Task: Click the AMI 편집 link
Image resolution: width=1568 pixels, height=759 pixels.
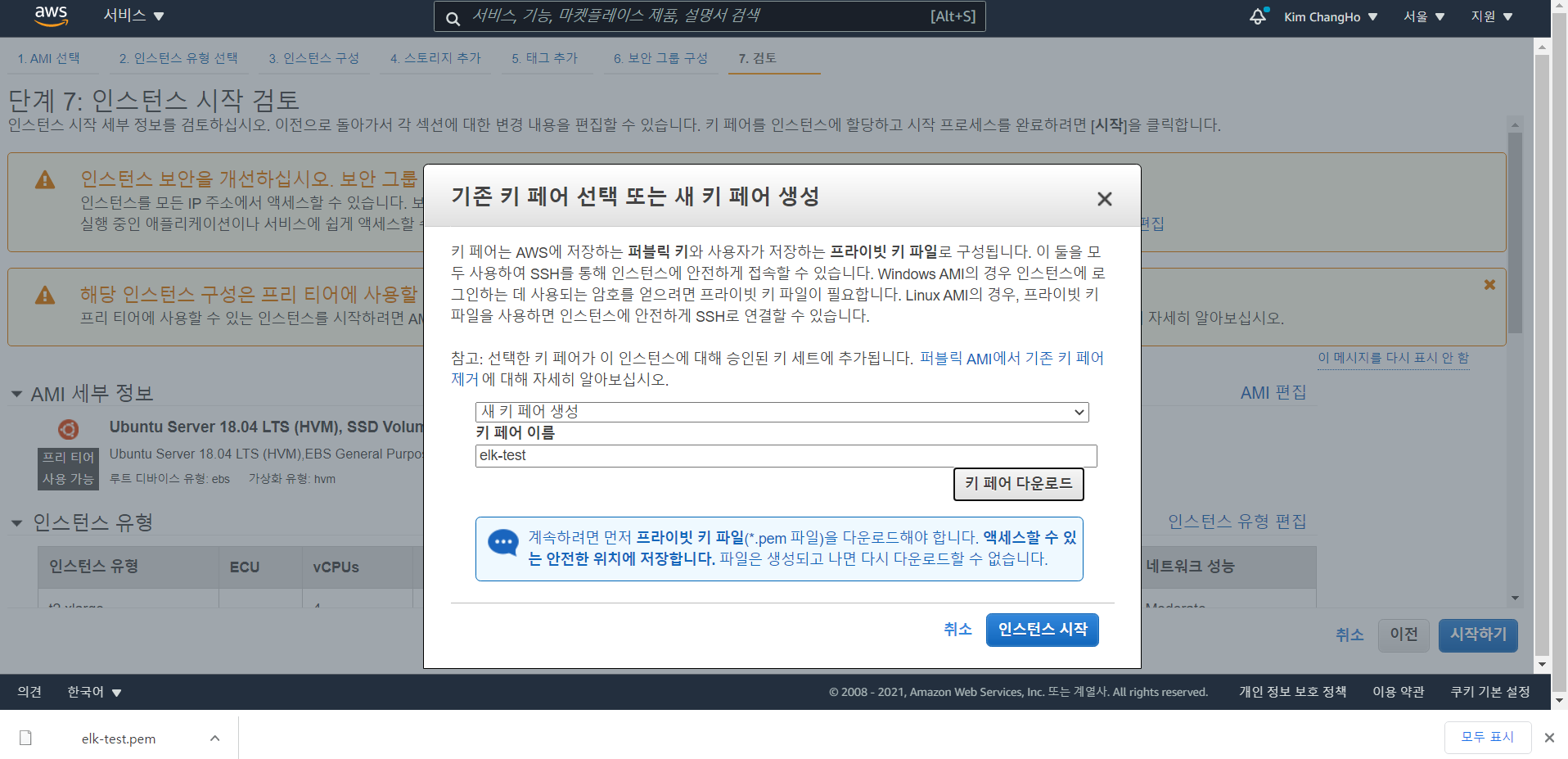Action: tap(1273, 393)
